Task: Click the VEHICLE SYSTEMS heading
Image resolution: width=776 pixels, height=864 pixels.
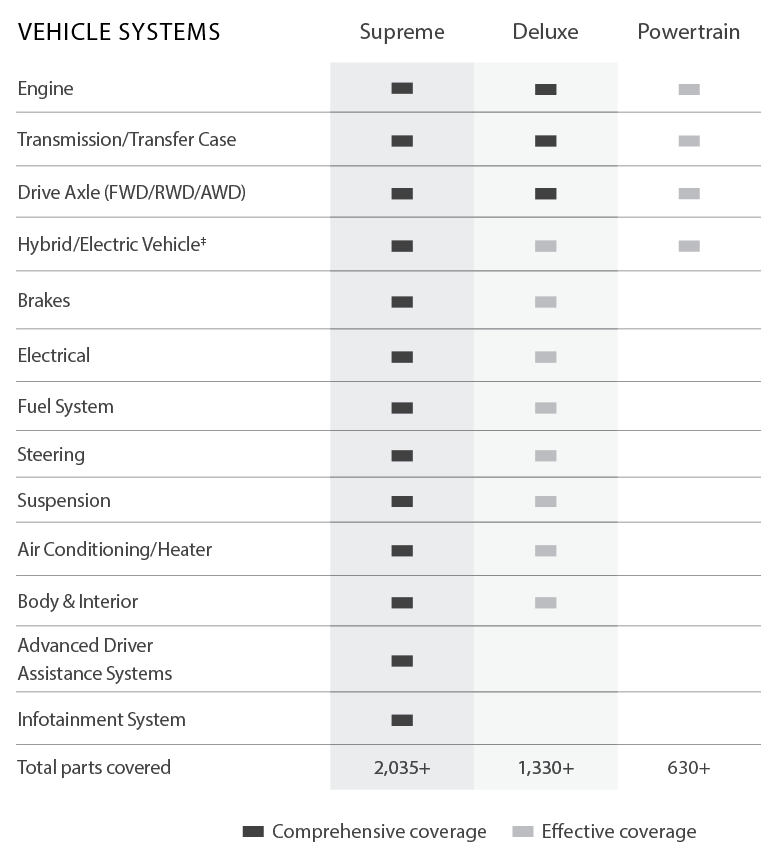Action: (x=119, y=32)
